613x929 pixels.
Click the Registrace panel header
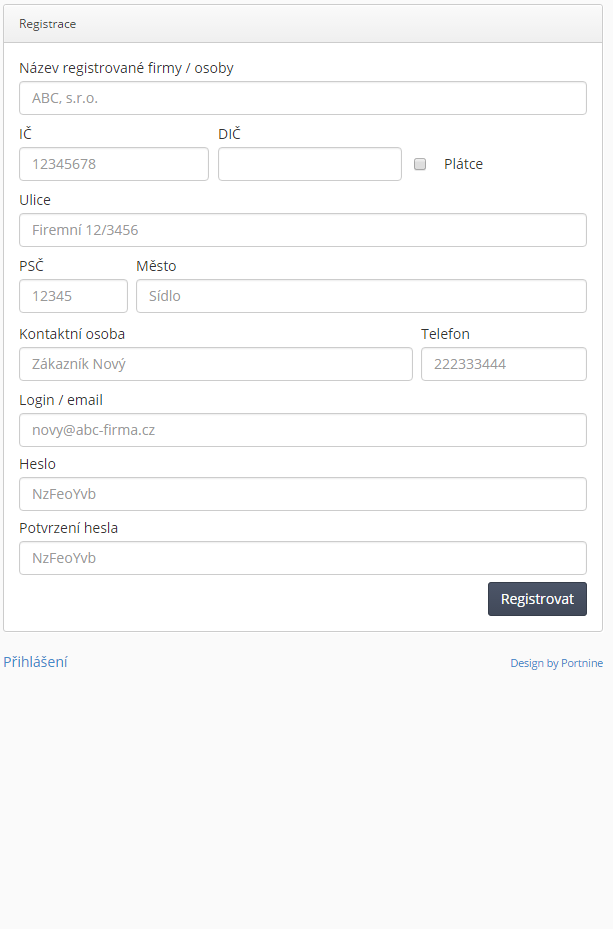pos(303,24)
